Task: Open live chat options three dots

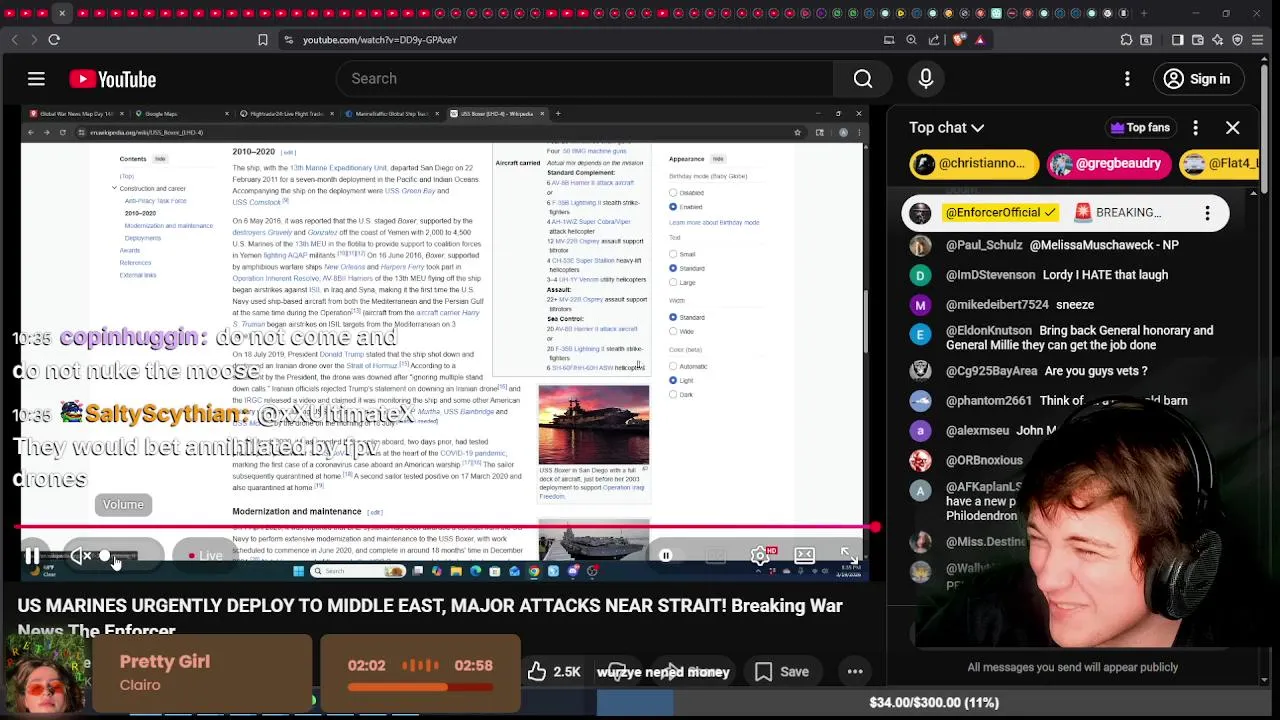Action: tap(1195, 128)
